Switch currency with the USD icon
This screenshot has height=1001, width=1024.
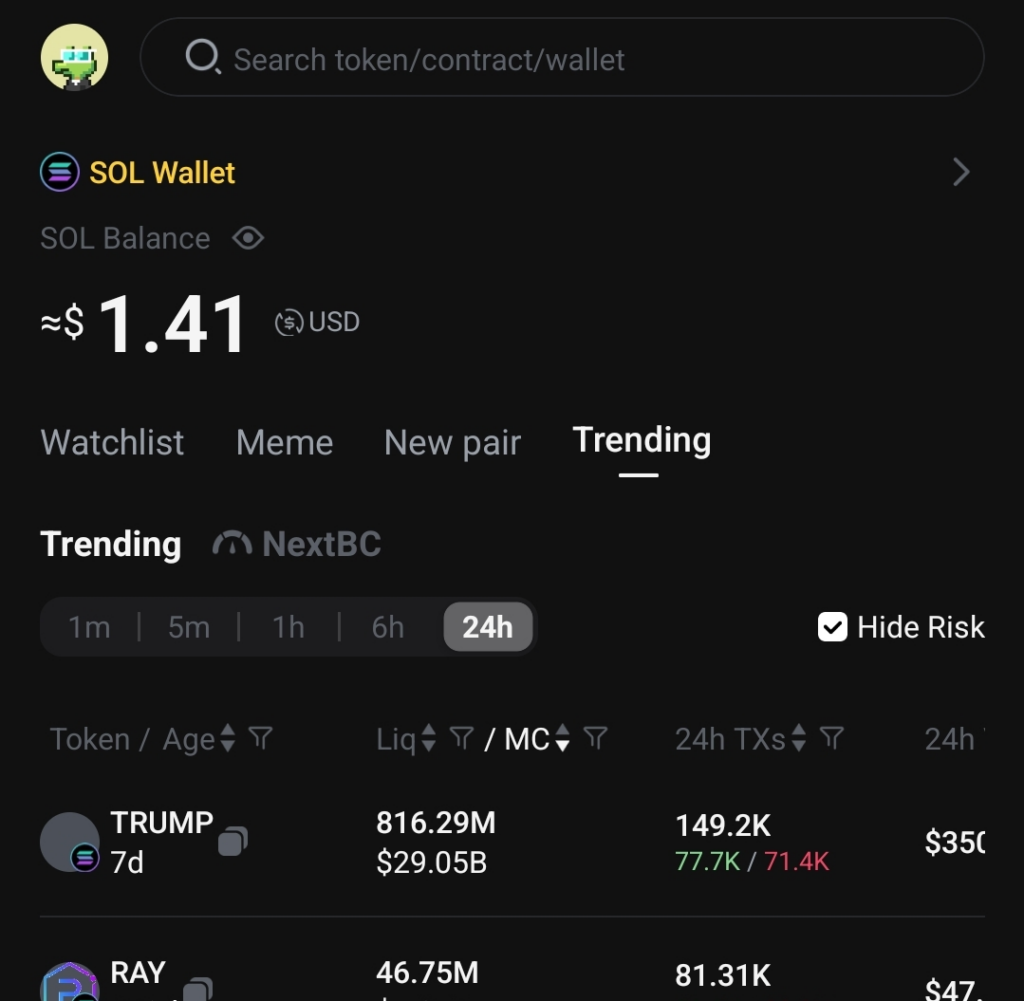point(289,322)
